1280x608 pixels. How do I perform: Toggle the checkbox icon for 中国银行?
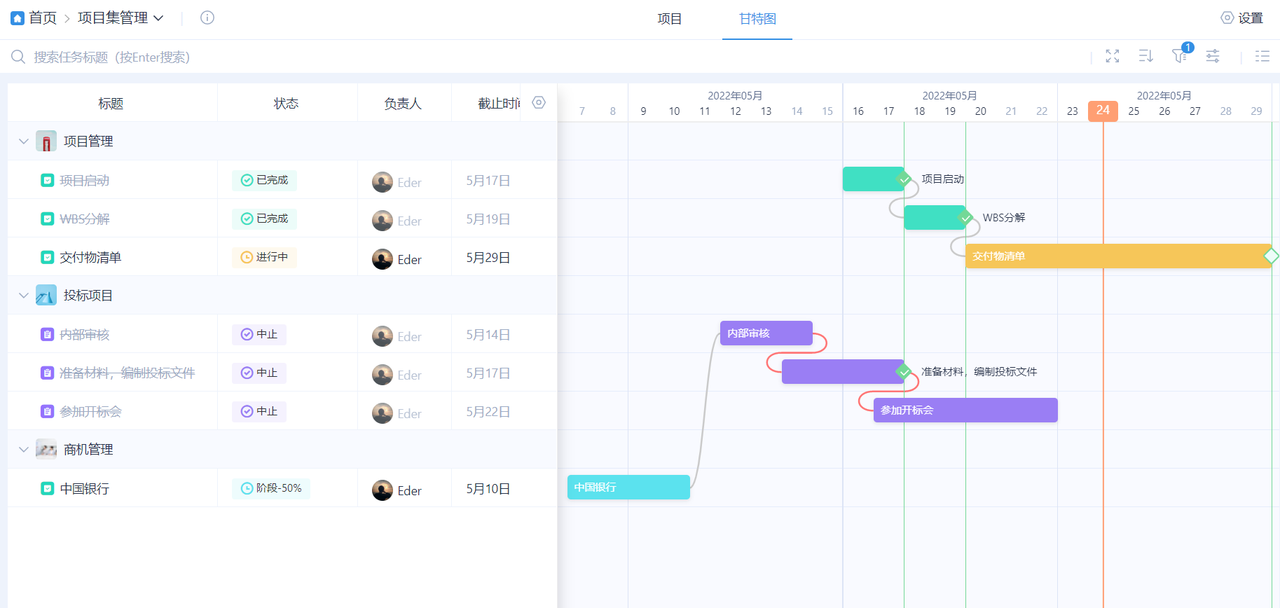coord(47,489)
